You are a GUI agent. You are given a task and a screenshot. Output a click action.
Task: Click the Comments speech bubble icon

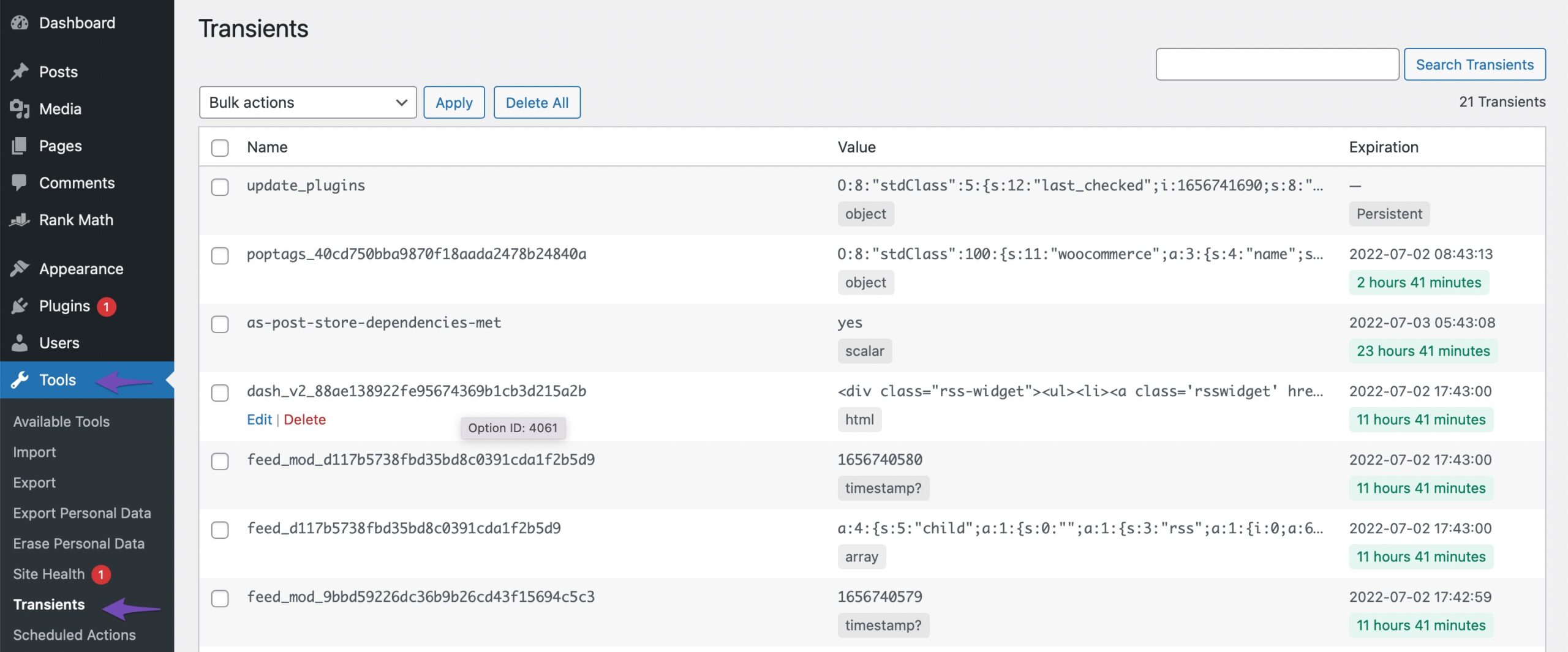click(x=20, y=182)
